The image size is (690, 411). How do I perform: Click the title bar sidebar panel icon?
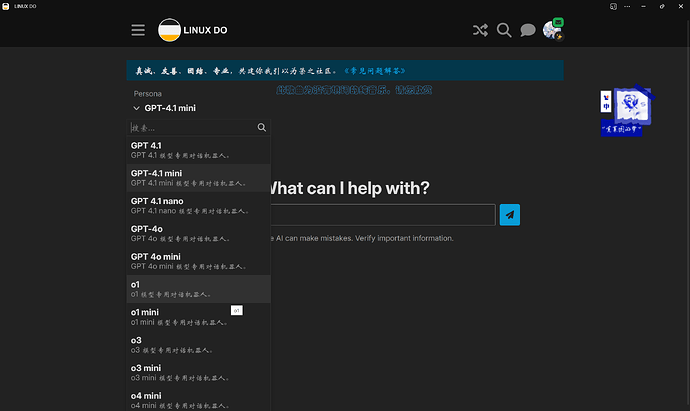(x=613, y=6)
